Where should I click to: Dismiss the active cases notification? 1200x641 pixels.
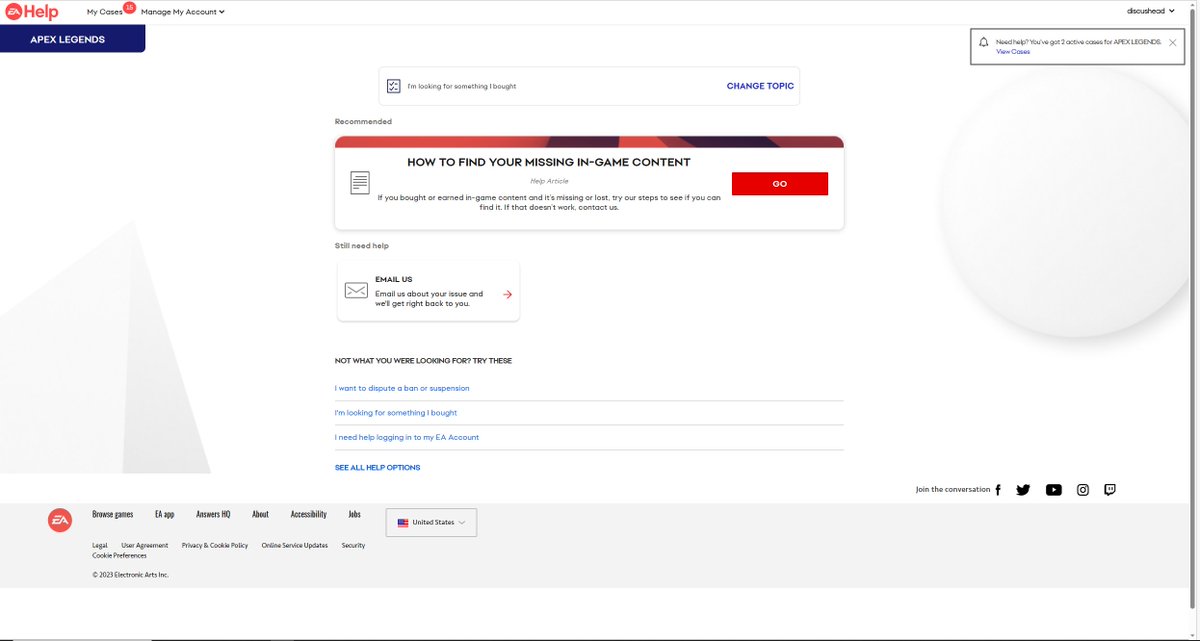[1172, 42]
